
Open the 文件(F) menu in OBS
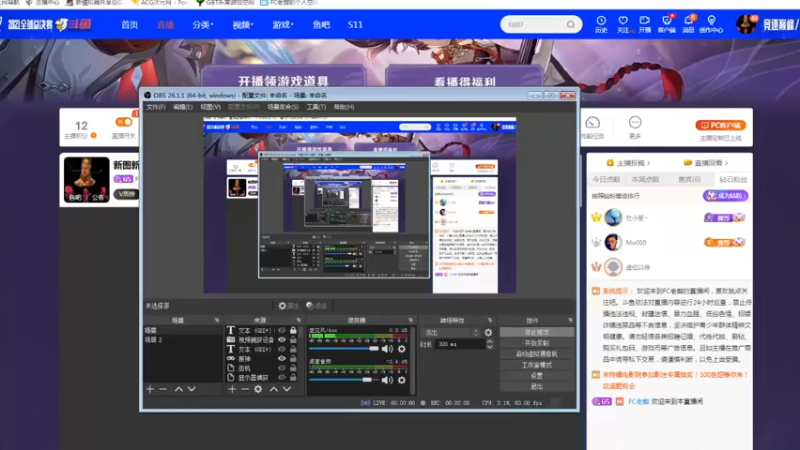tap(156, 107)
